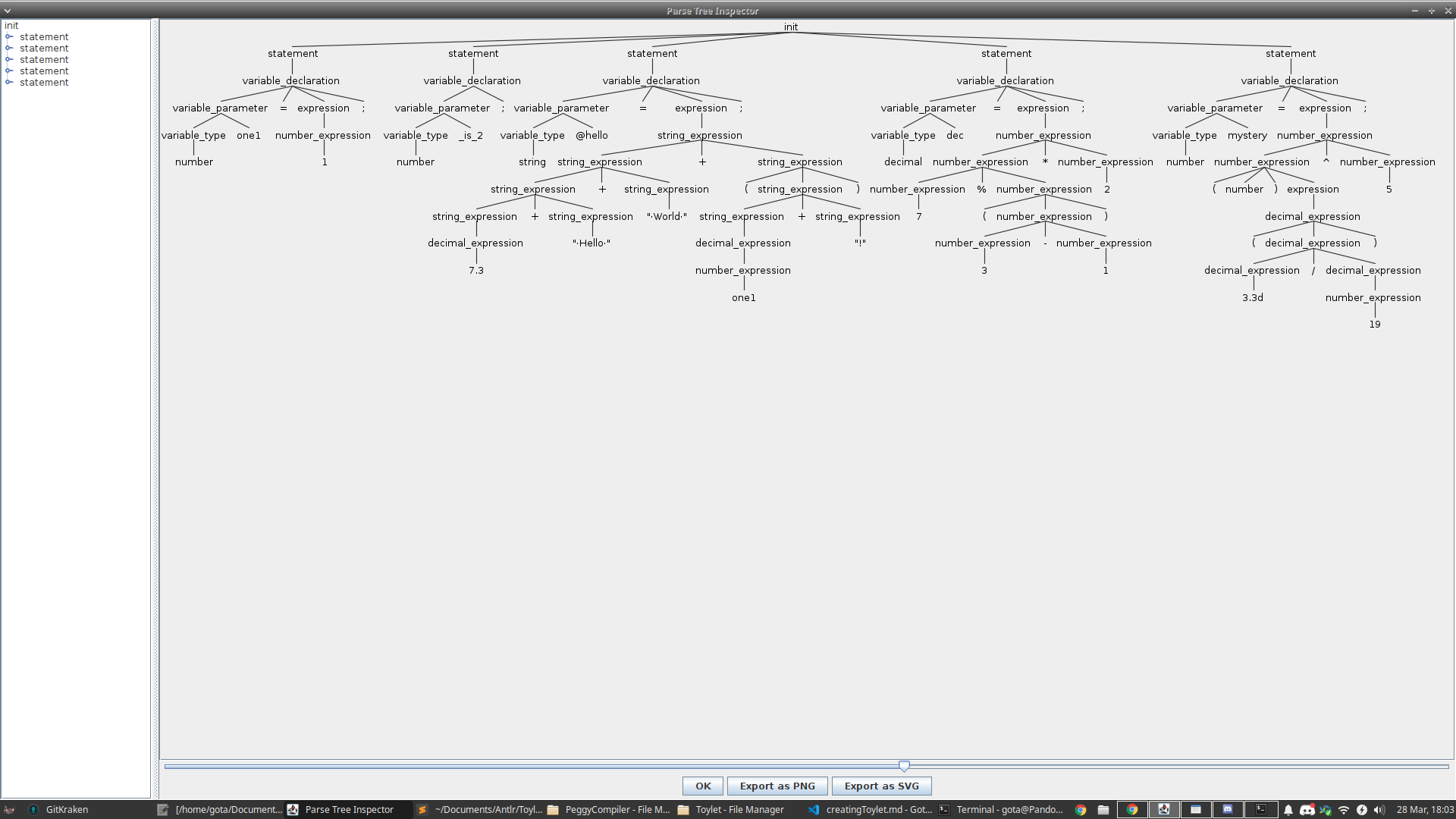The image size is (1456, 819).
Task: Expand the second statement node in tree list
Action: click(x=9, y=48)
